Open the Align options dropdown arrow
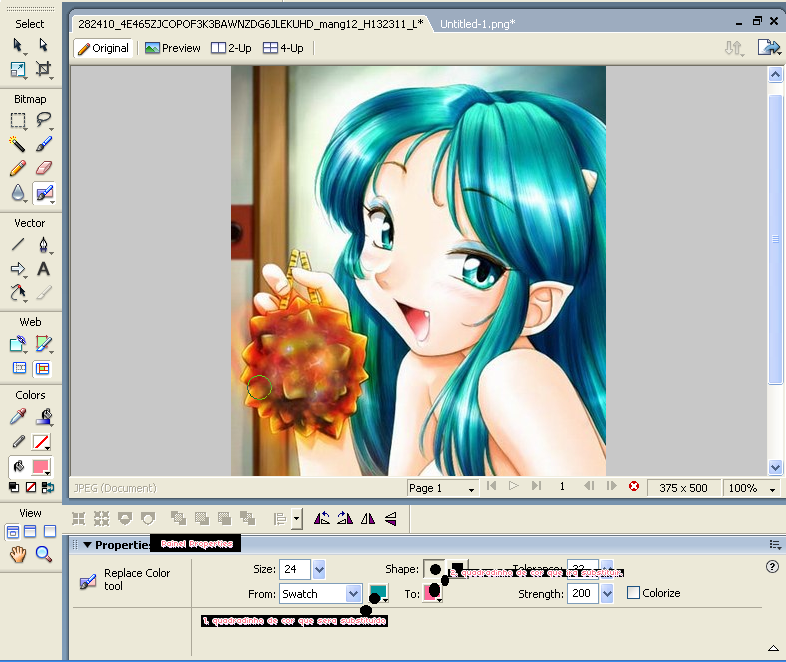 [297, 519]
